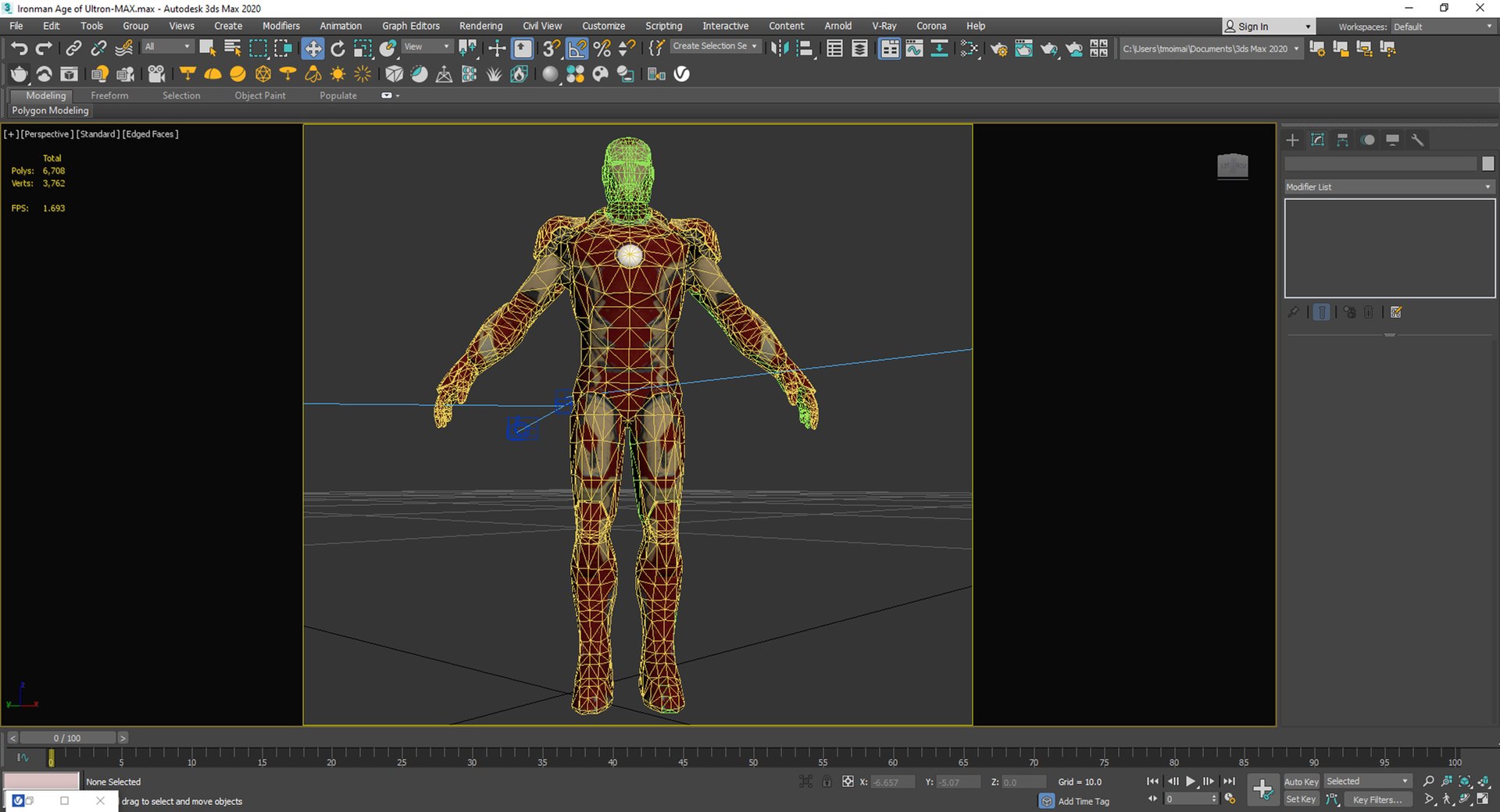Switch to the Object Paint ribbon tab
Viewport: 1500px width, 812px height.
[260, 95]
